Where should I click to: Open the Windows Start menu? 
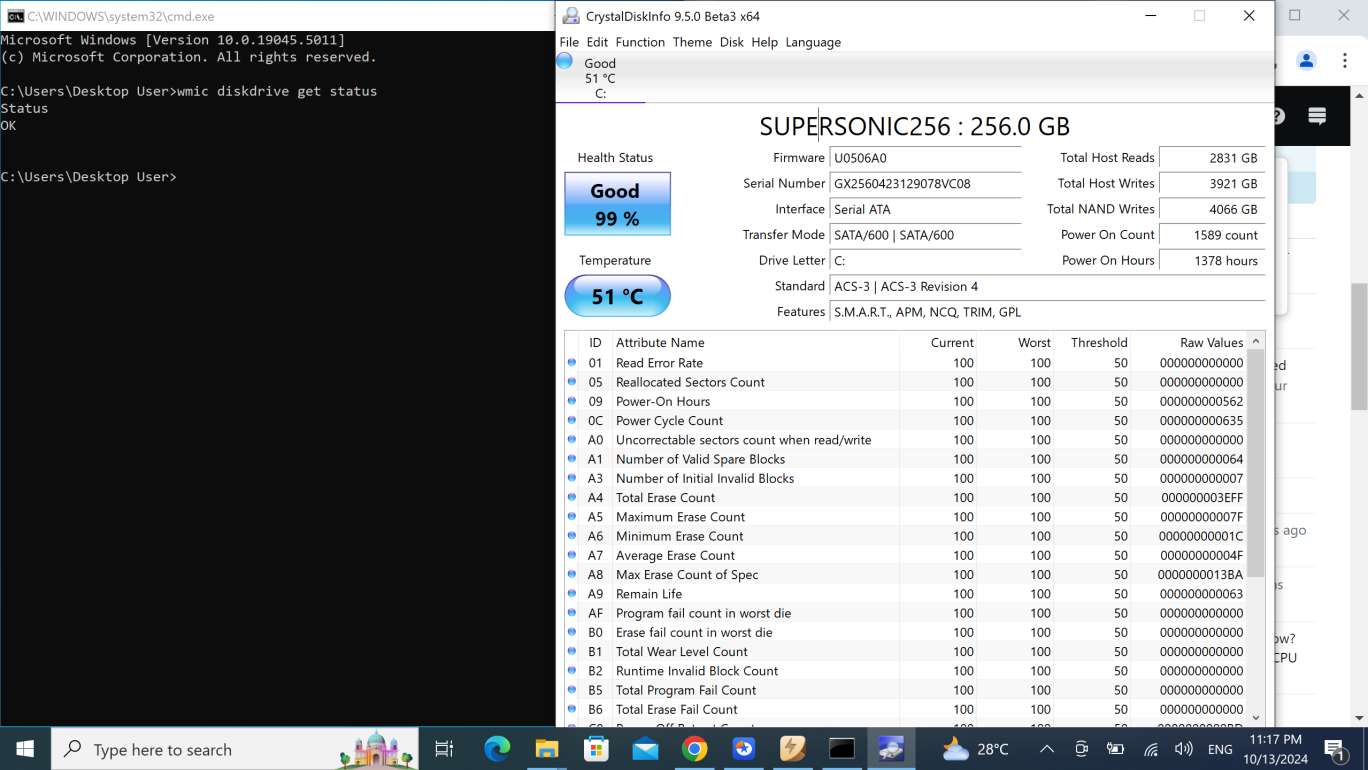24,749
